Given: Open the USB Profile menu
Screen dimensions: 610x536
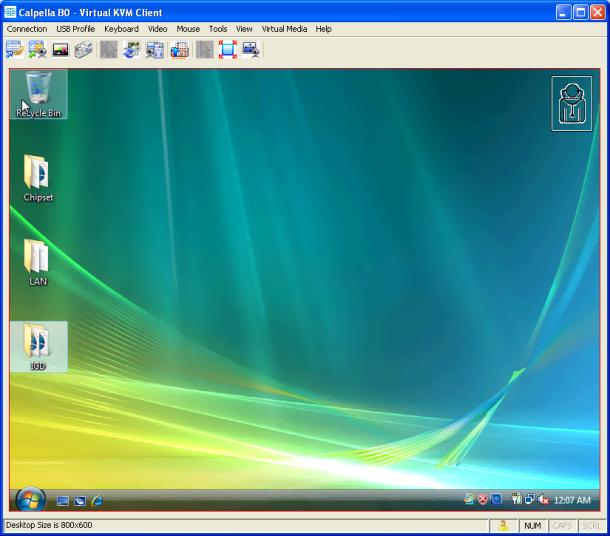Looking at the screenshot, I should (x=75, y=29).
